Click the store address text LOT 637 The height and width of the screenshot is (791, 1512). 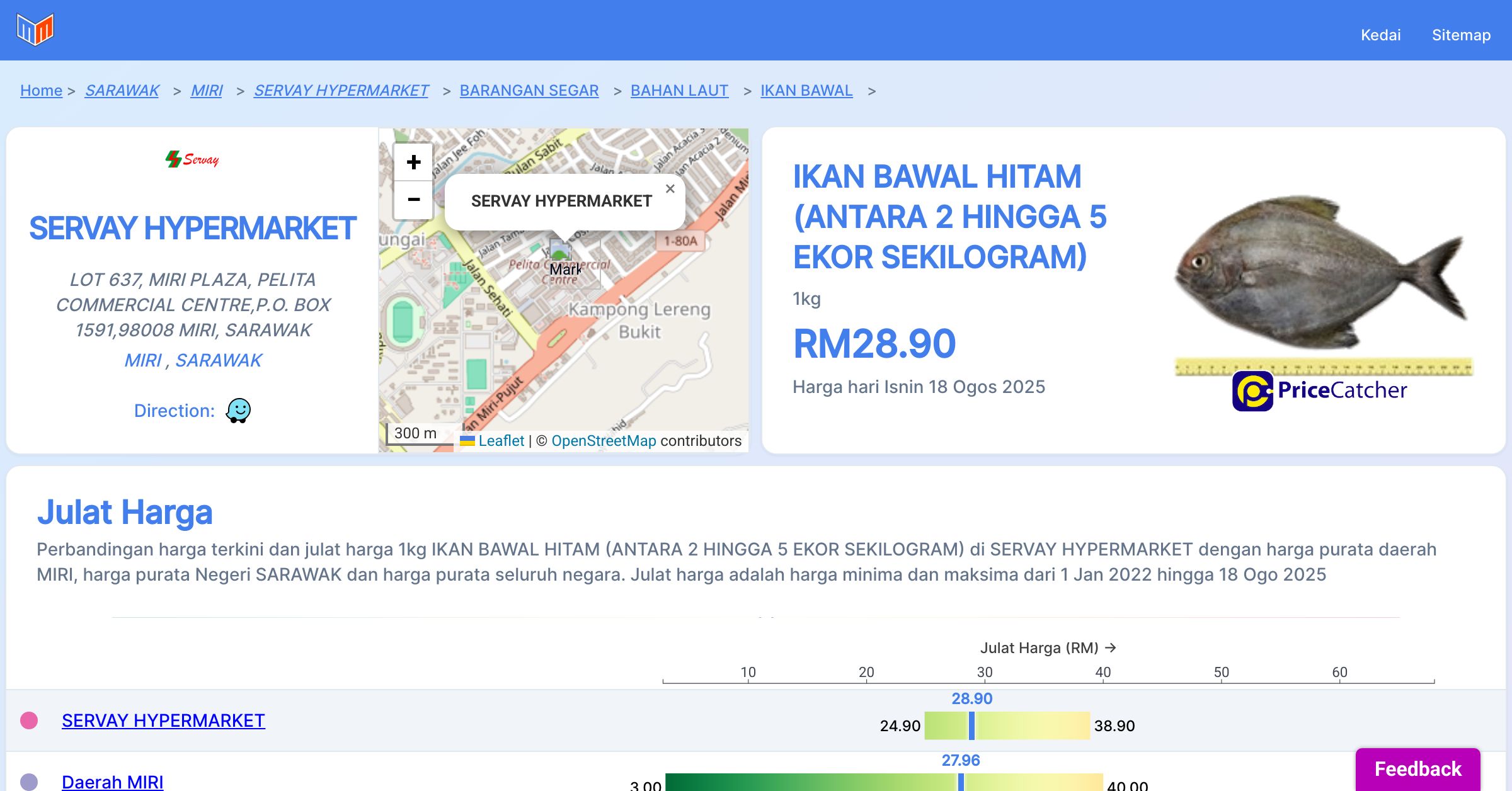[193, 305]
